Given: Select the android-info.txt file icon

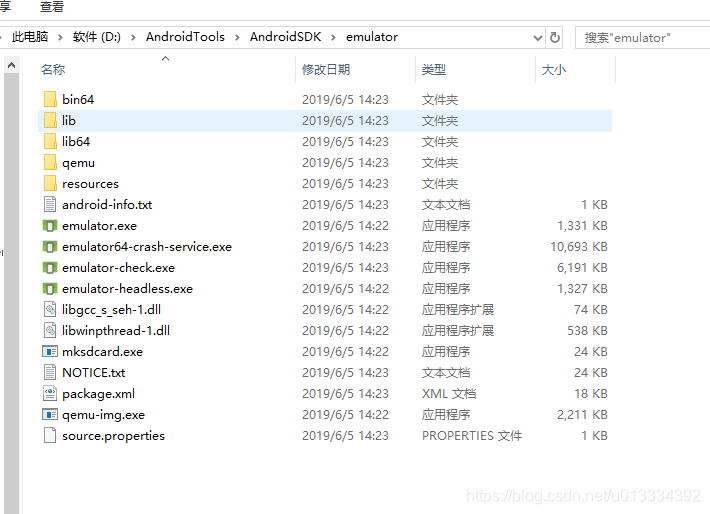Looking at the screenshot, I should tap(50, 204).
